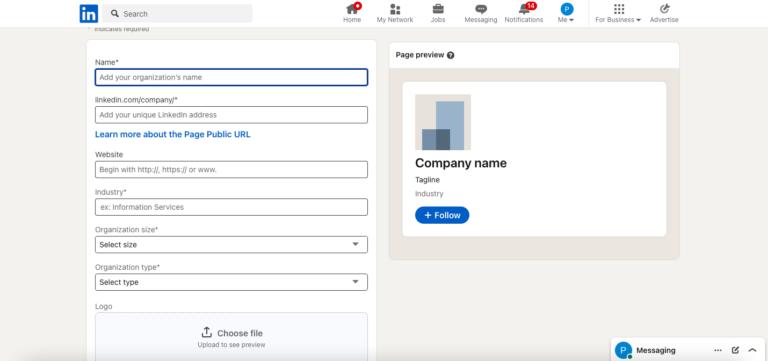The image size is (768, 361).
Task: Click the Advertise icon
Action: coord(664,9)
